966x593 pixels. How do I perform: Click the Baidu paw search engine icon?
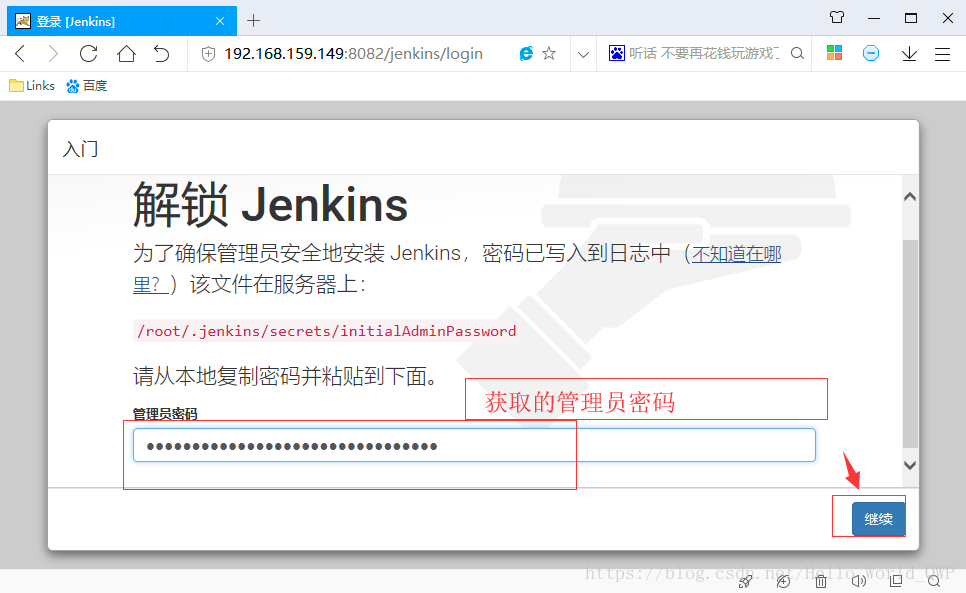pyautogui.click(x=617, y=54)
